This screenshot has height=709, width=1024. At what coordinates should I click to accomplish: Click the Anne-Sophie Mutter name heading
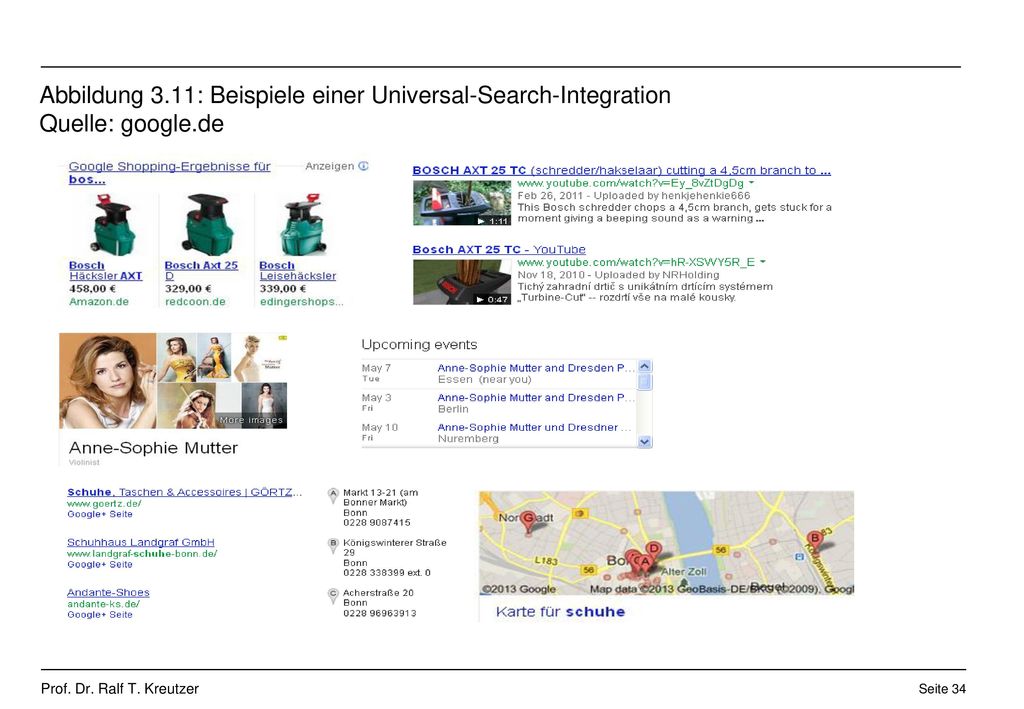click(x=153, y=448)
